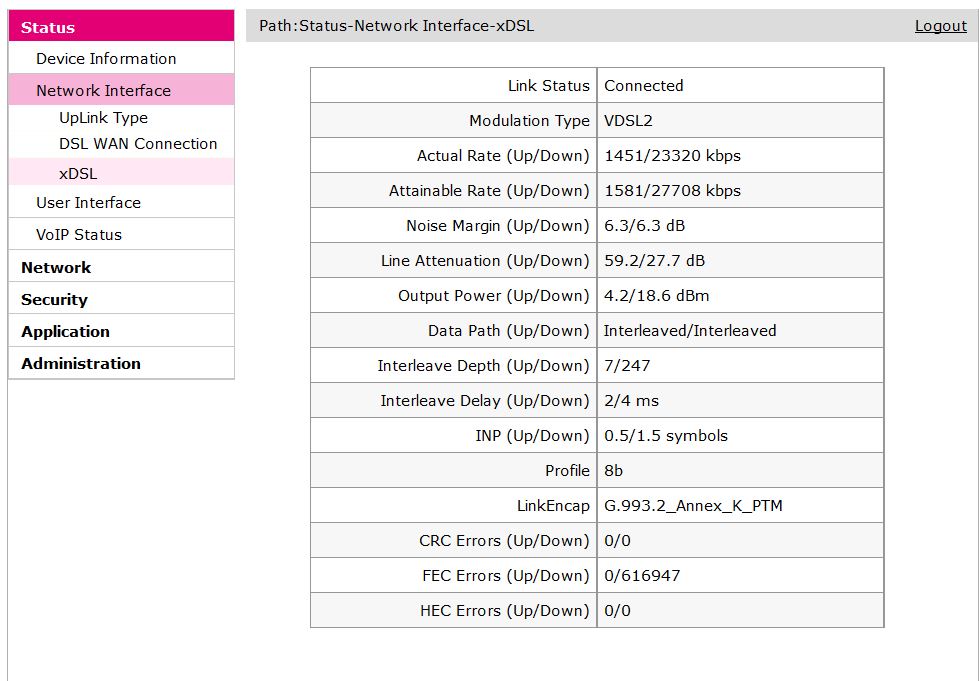The image size is (979, 681).
Task: View the VoIP Status page
Action: pyautogui.click(x=79, y=235)
